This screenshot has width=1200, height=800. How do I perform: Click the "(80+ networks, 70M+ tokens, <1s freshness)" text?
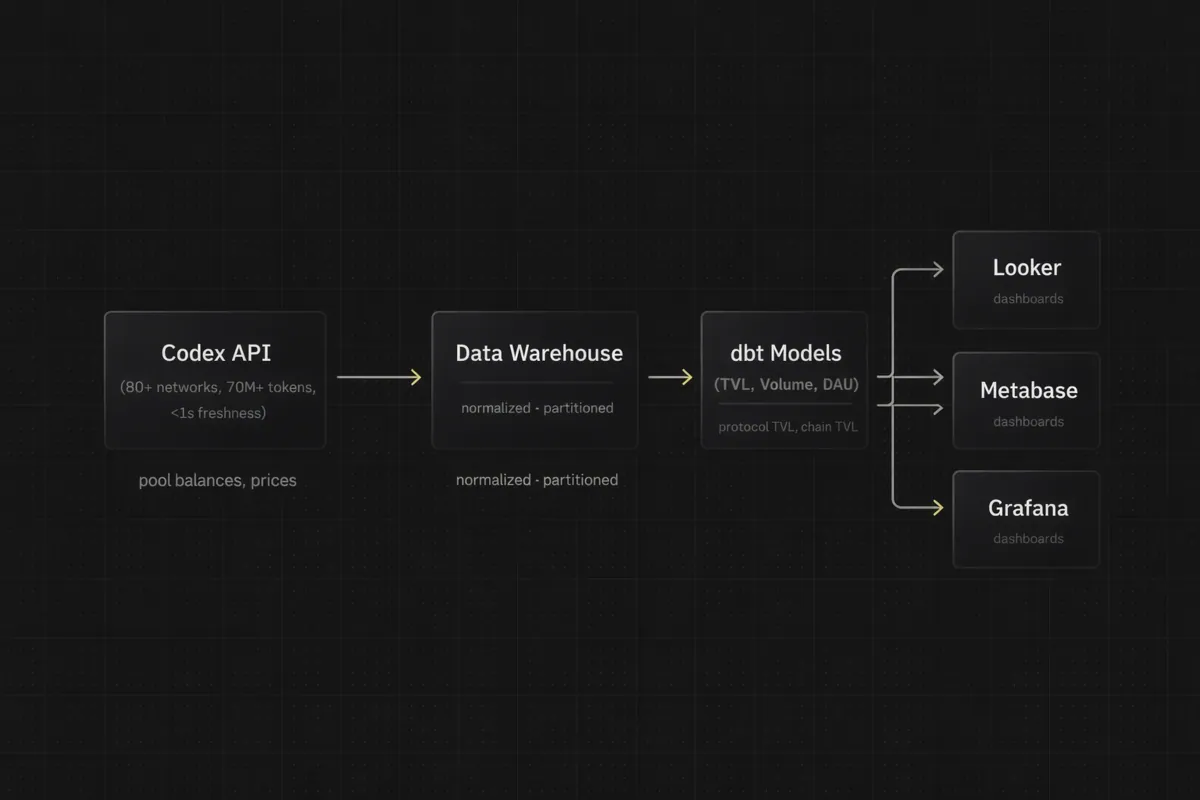[x=218, y=400]
